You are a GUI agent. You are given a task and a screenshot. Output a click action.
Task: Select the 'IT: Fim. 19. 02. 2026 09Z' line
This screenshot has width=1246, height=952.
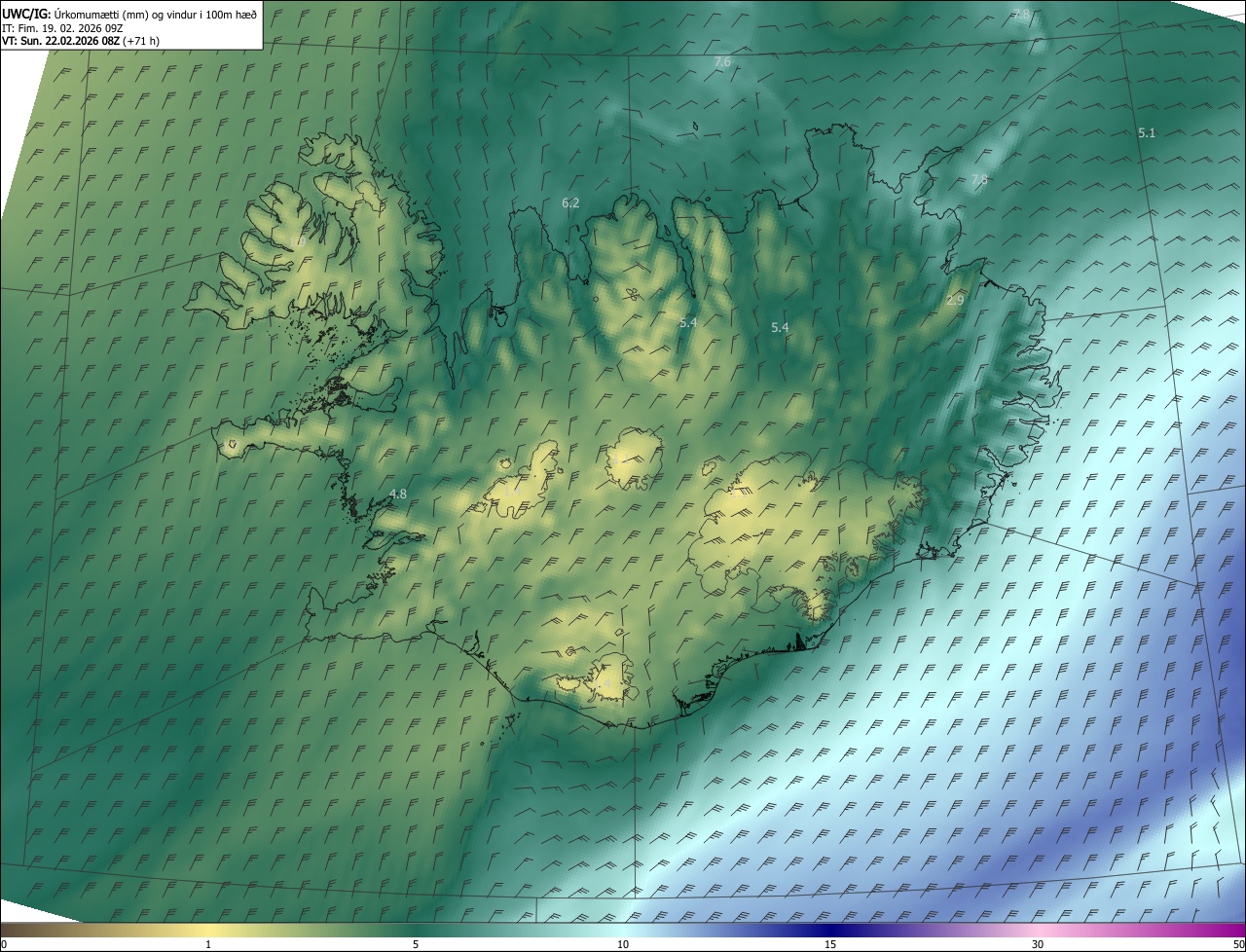coord(63,27)
